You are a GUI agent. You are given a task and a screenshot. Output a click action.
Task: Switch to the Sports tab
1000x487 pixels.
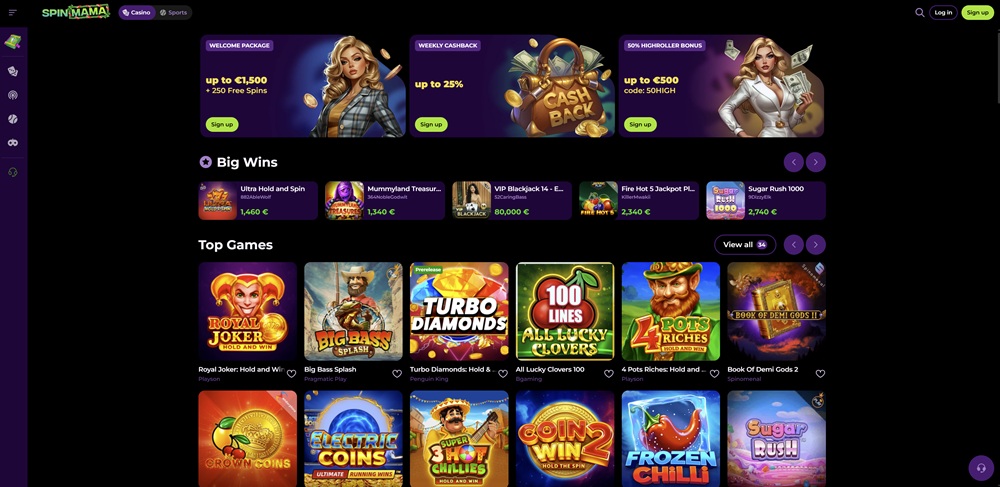pos(173,12)
